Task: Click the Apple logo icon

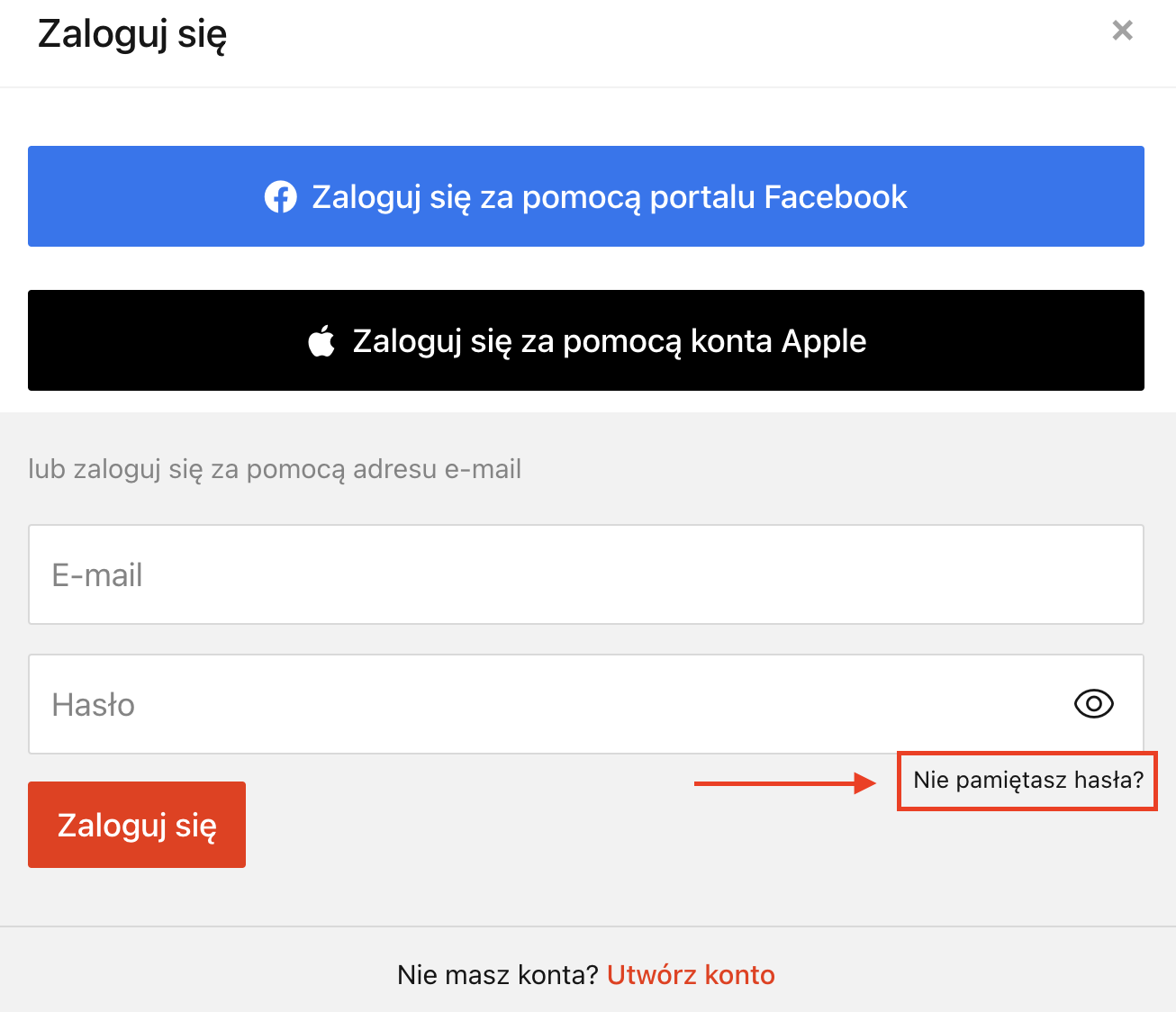Action: point(321,341)
